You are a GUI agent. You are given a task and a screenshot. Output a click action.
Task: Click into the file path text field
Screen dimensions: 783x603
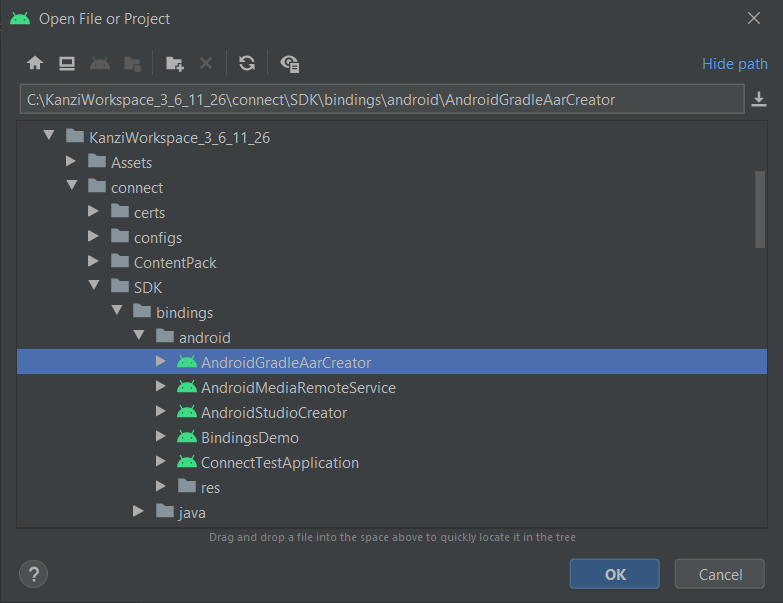click(x=380, y=99)
